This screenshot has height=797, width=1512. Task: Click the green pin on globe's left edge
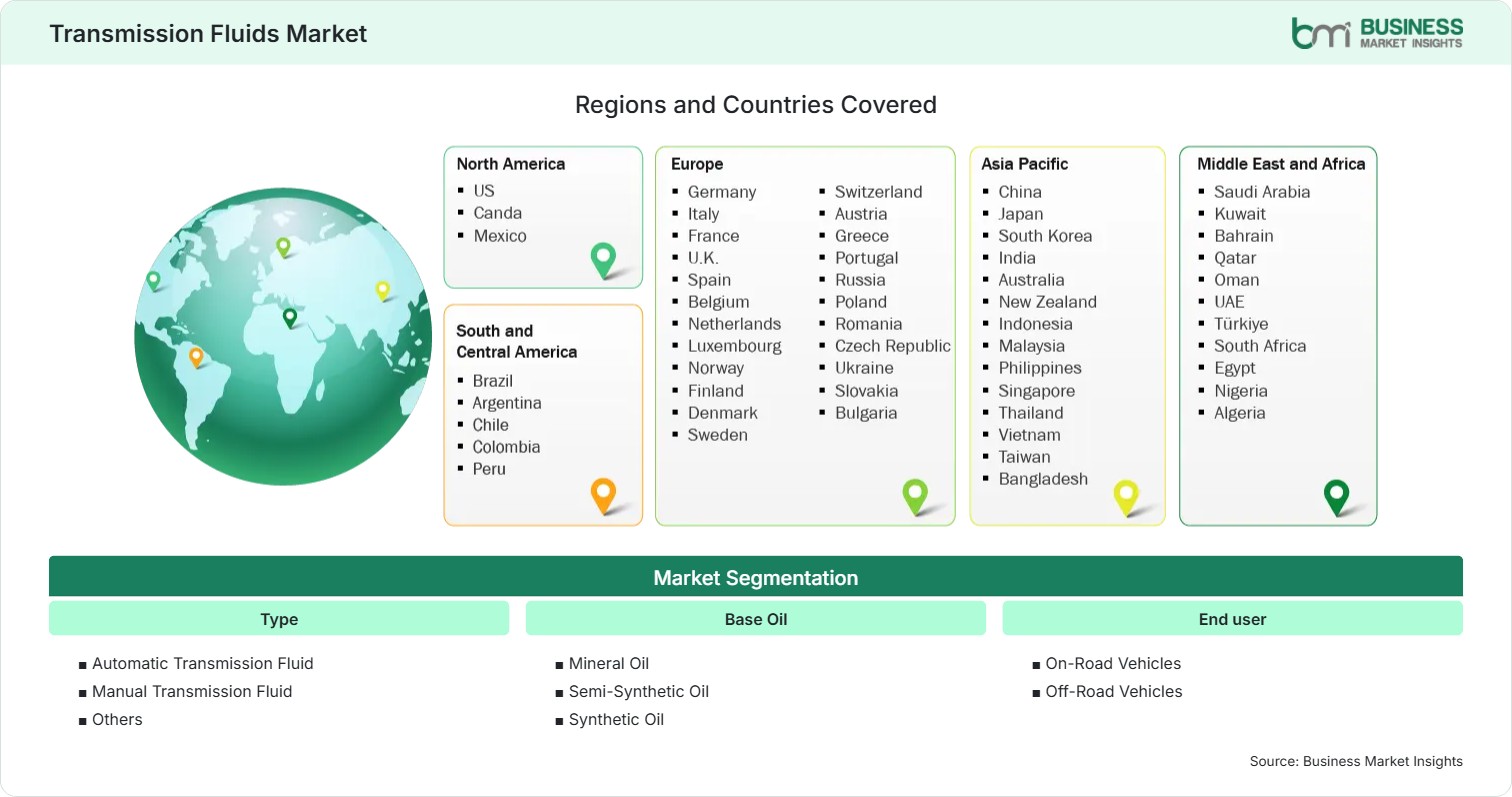tap(153, 281)
